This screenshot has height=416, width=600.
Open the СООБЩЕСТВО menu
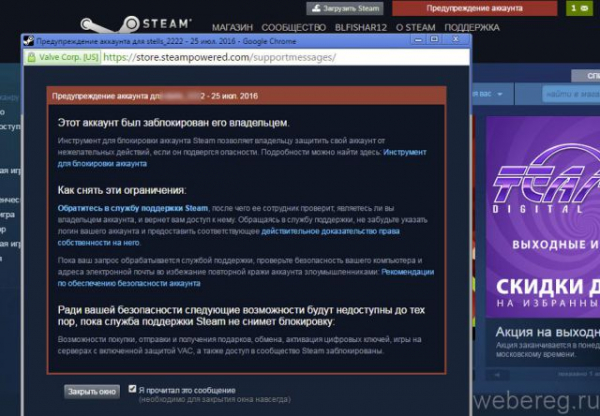click(293, 28)
